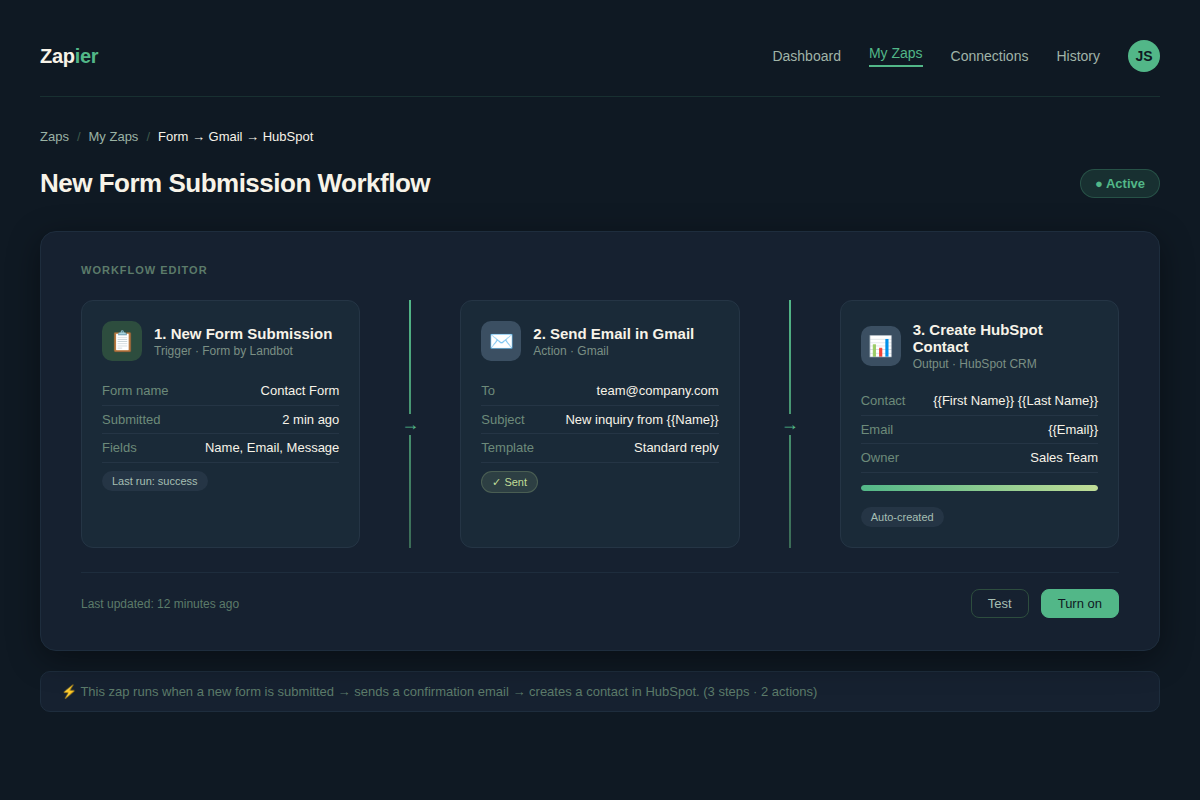
Task: Click the {{Email}} value
Action: coord(1073,430)
